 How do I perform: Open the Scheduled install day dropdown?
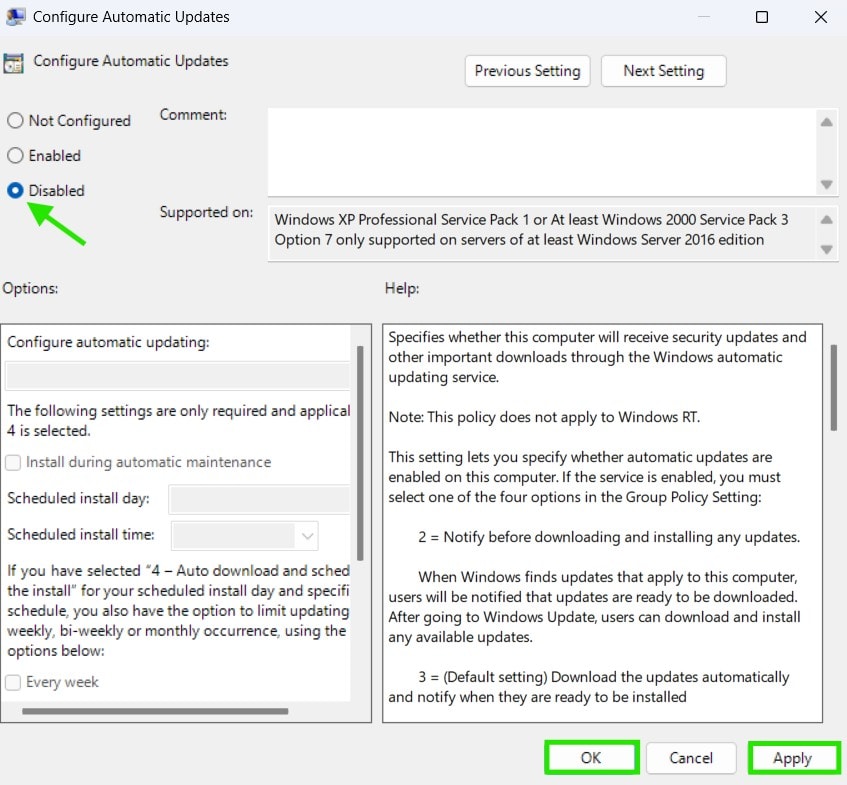point(259,498)
